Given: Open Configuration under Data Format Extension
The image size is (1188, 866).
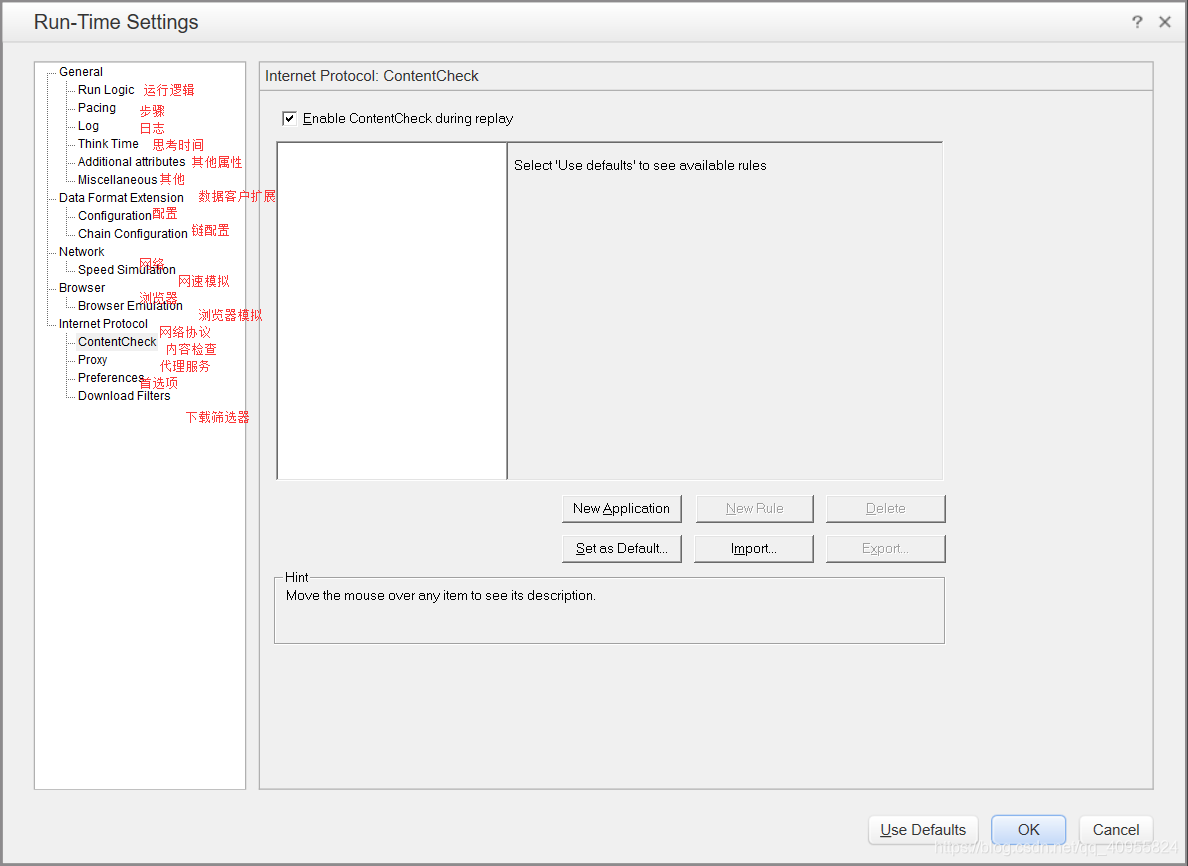Looking at the screenshot, I should click(114, 216).
